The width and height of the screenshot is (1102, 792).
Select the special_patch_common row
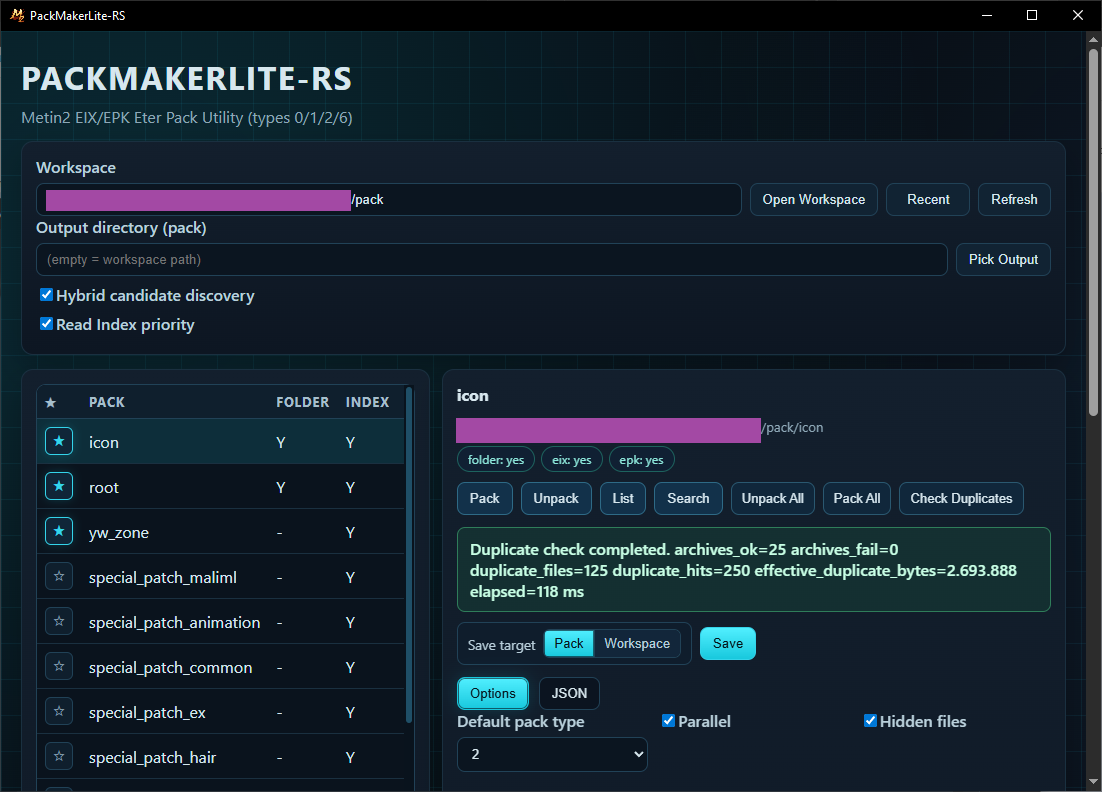click(221, 666)
